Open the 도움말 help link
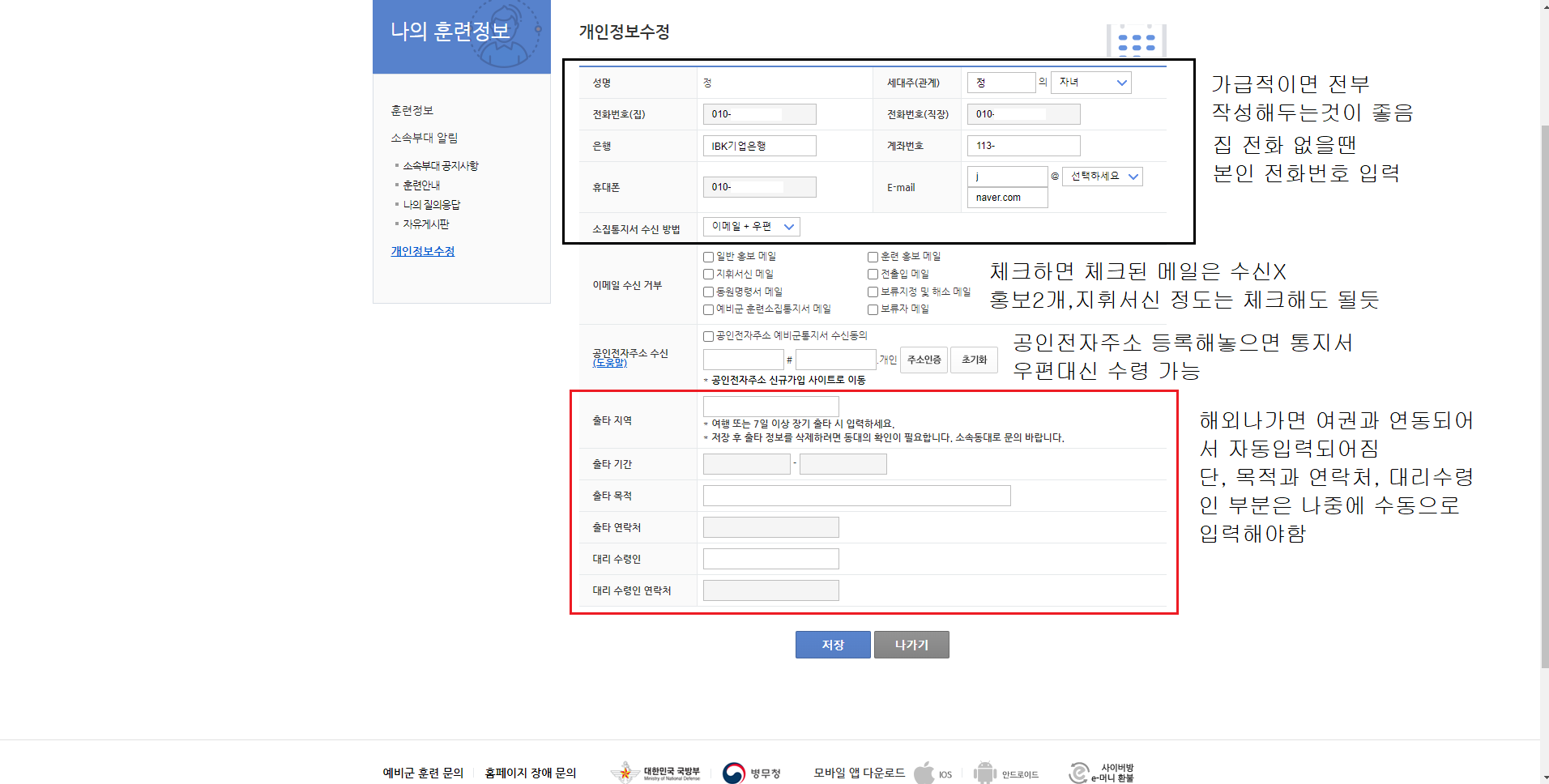 pyautogui.click(x=609, y=363)
